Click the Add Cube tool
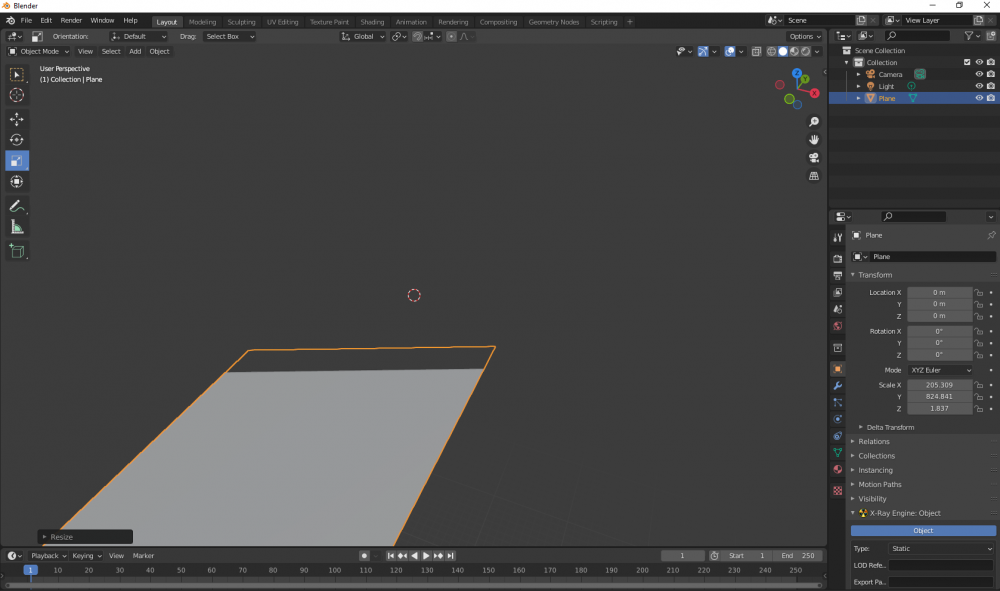The width and height of the screenshot is (1000, 591). click(x=17, y=251)
